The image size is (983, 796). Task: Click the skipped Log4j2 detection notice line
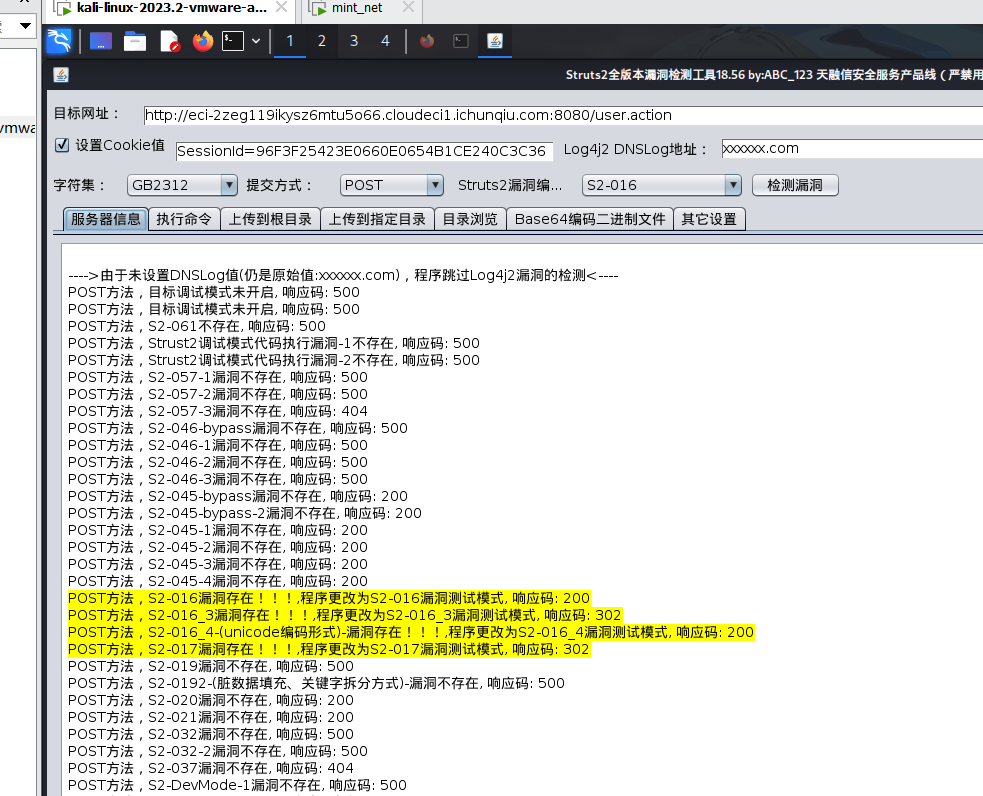344,275
